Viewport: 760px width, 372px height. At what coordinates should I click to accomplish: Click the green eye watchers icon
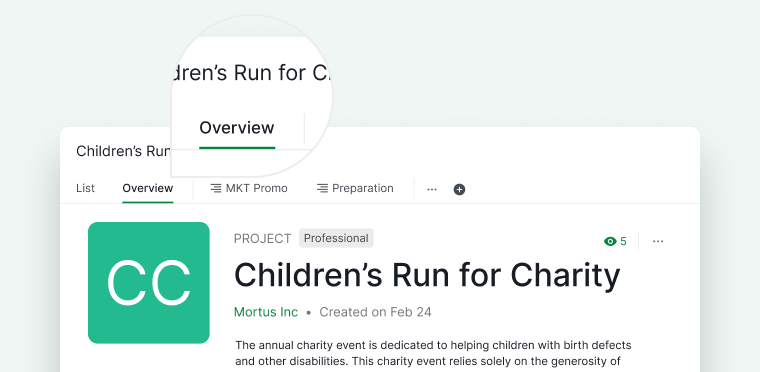click(610, 241)
